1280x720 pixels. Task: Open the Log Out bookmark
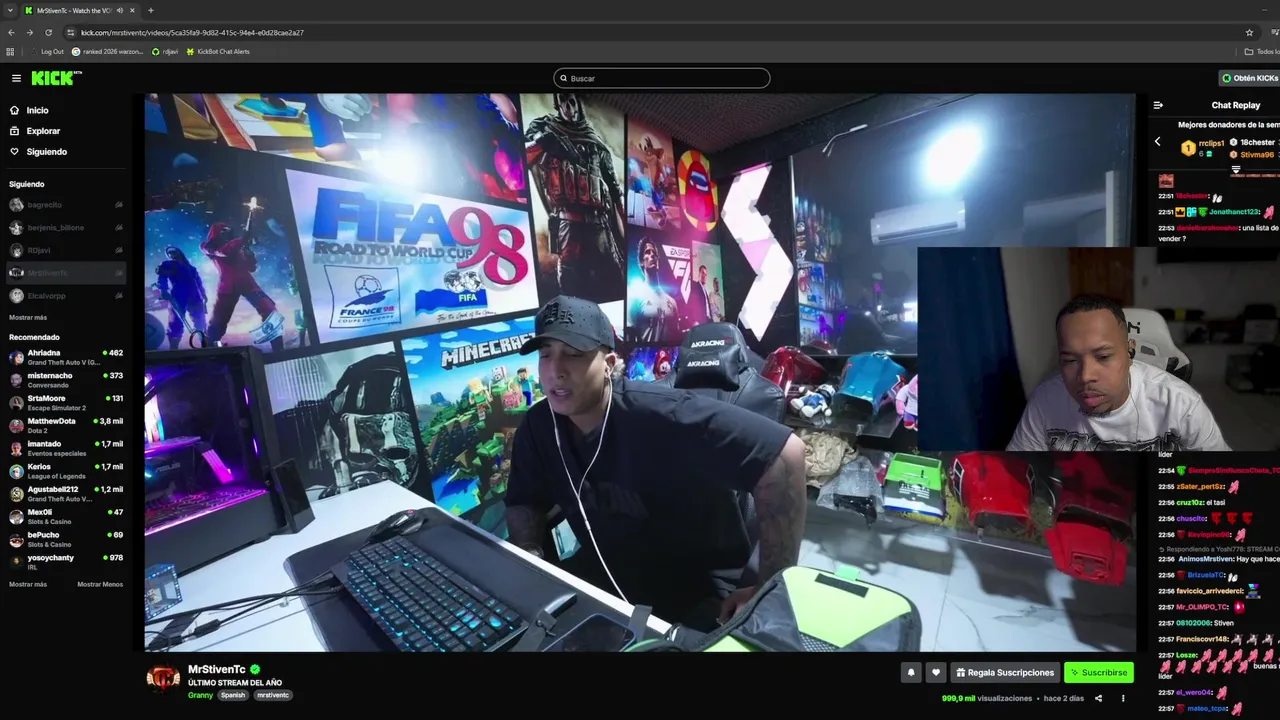coord(47,51)
